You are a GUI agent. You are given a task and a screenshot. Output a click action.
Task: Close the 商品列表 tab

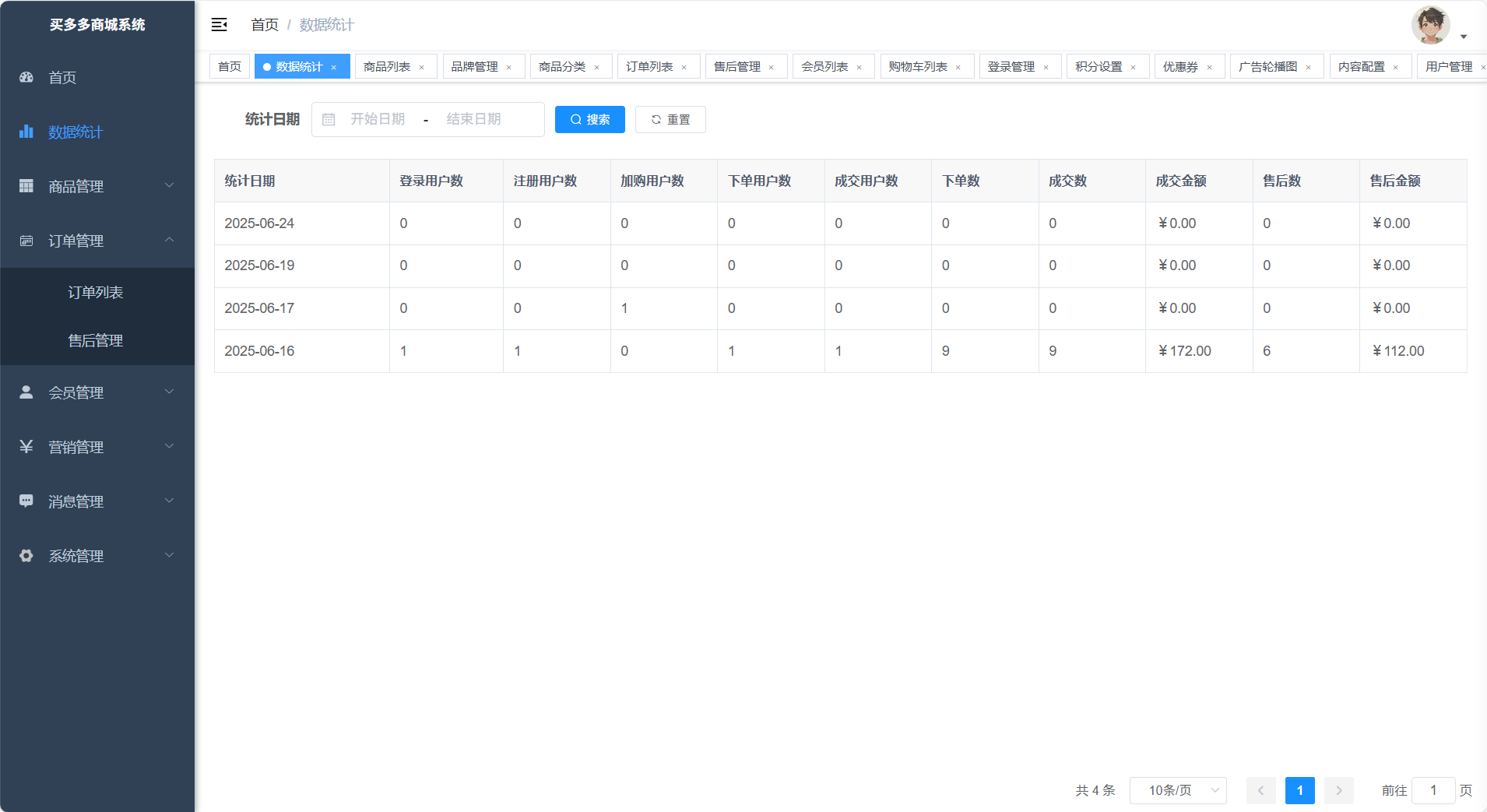[x=422, y=68]
